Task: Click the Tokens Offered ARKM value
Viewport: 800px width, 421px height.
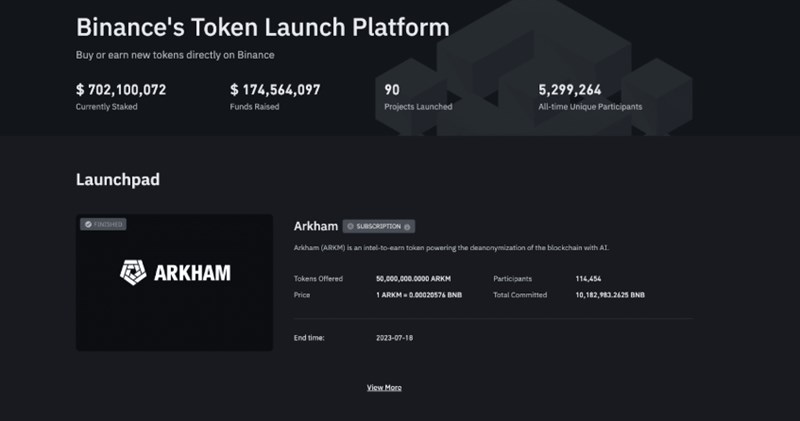Action: pos(414,278)
